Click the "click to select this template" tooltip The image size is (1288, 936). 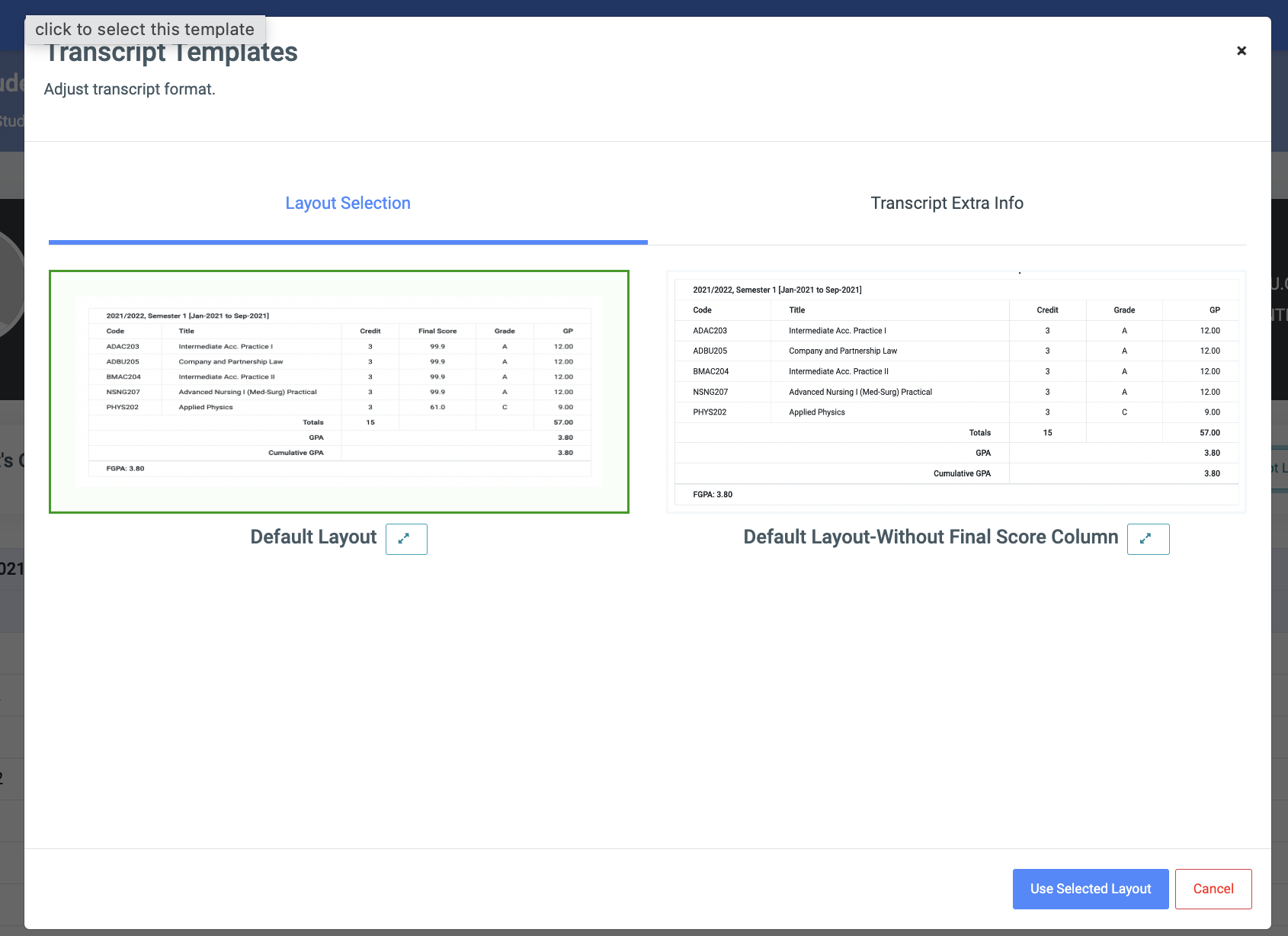pos(145,30)
